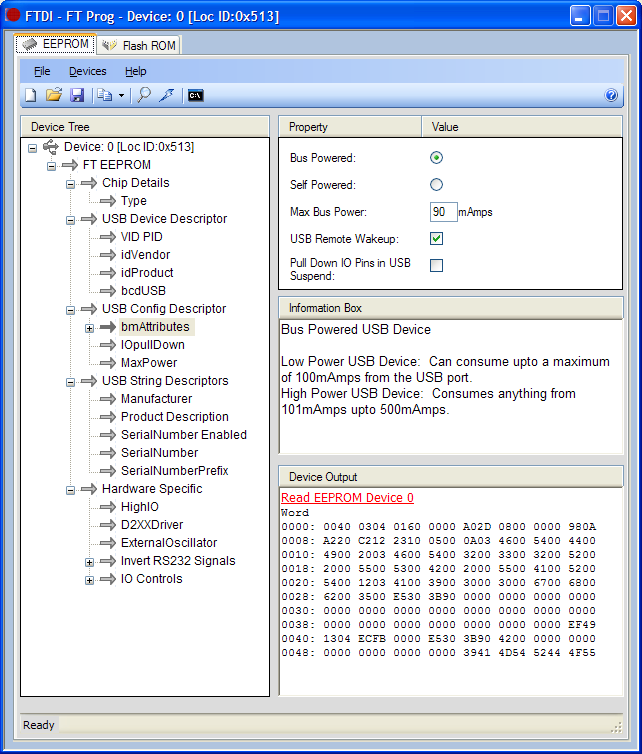Collapse the FT EEPROM node
Screen dimensions: 642x754
tap(51, 166)
